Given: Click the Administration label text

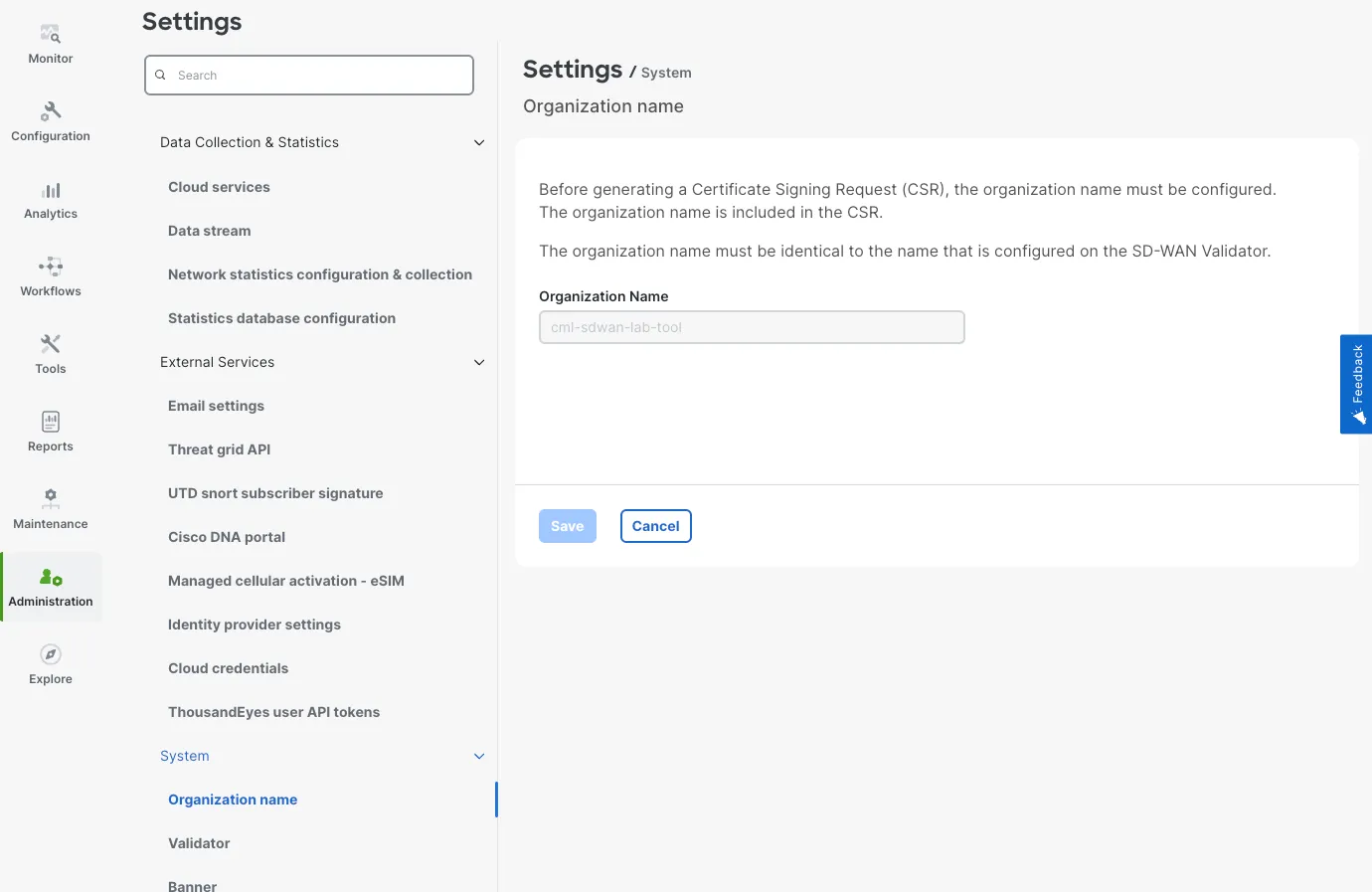Looking at the screenshot, I should [51, 602].
